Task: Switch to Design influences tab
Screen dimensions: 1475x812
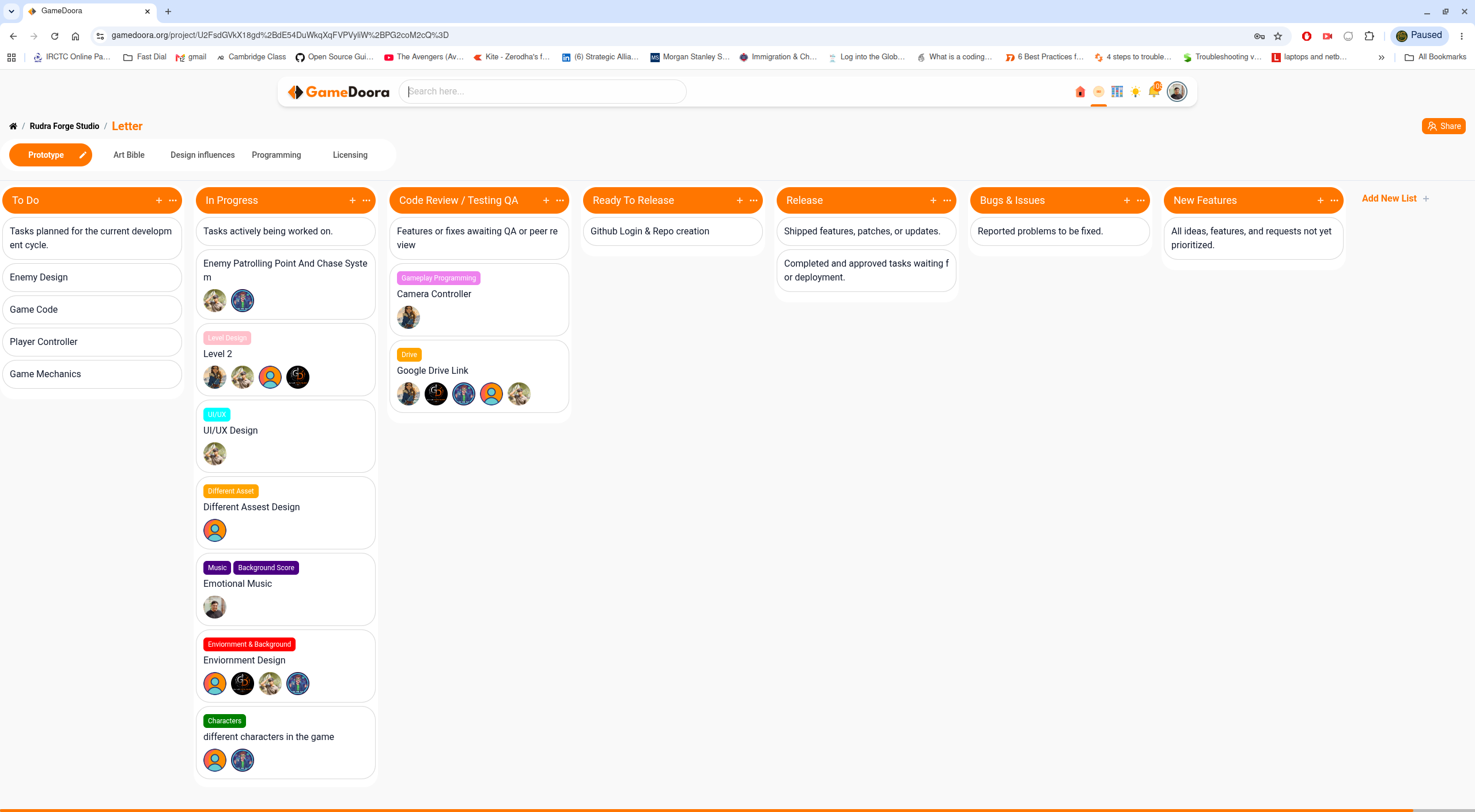Action: click(x=203, y=155)
